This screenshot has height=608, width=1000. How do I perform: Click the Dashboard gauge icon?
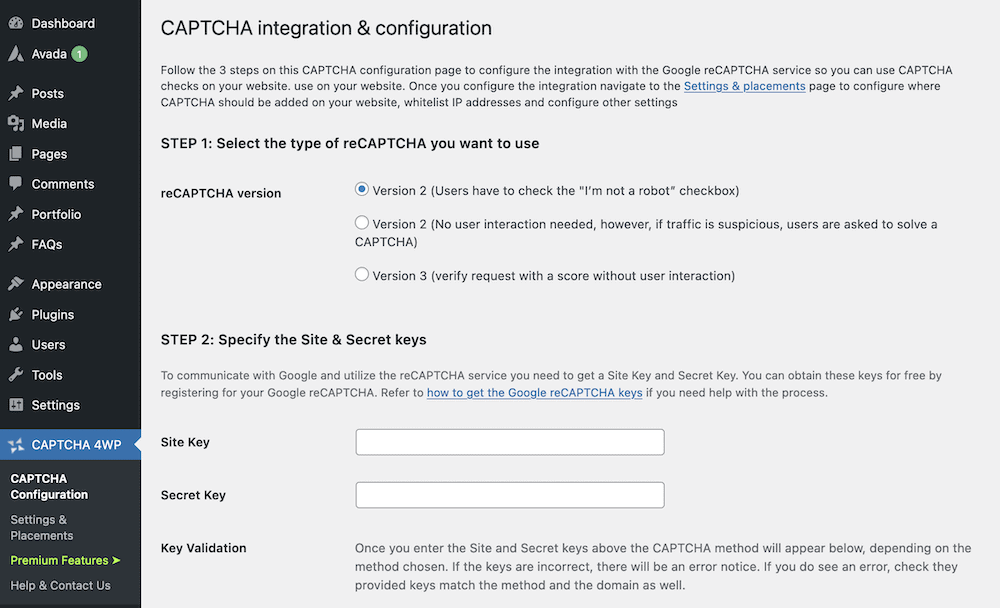click(x=16, y=23)
